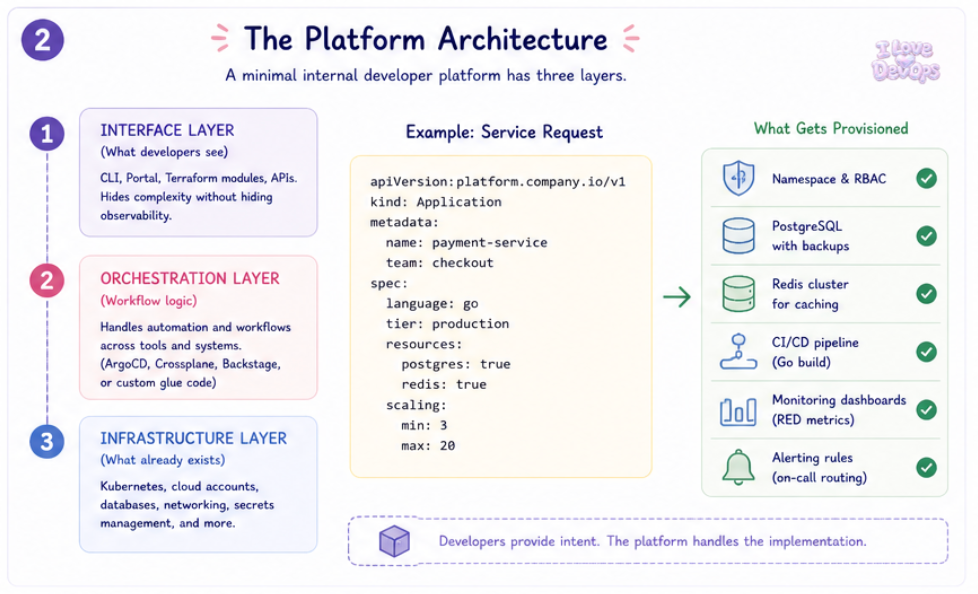
Task: Click the pink circle 2 beside Orchestration Layer
Action: [47, 280]
